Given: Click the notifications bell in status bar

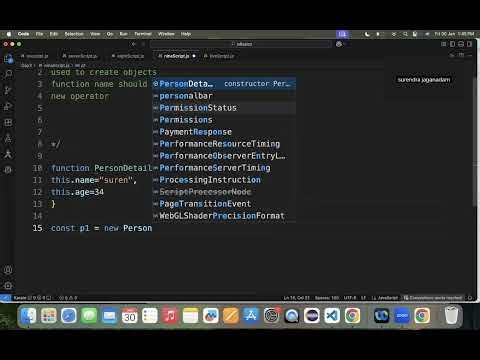Looking at the screenshot, I should [x=470, y=298].
